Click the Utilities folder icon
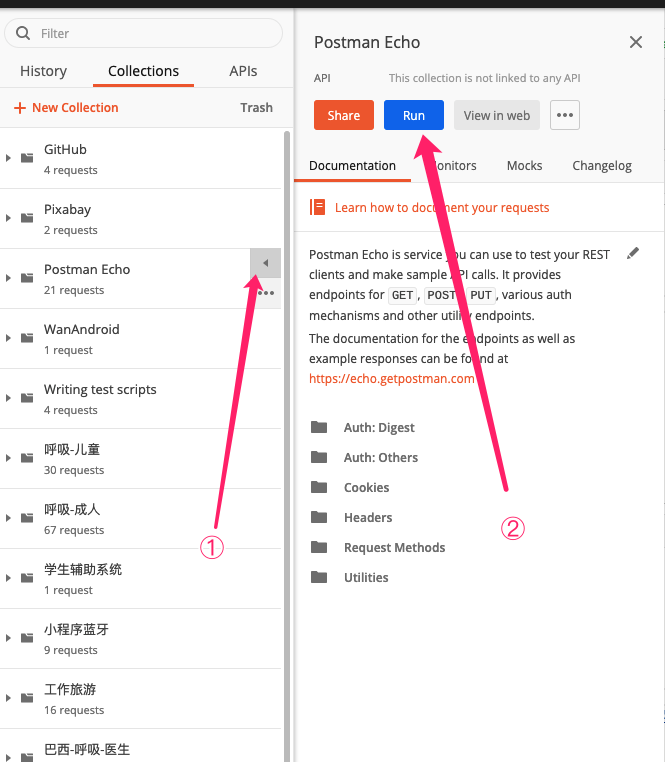 (319, 577)
